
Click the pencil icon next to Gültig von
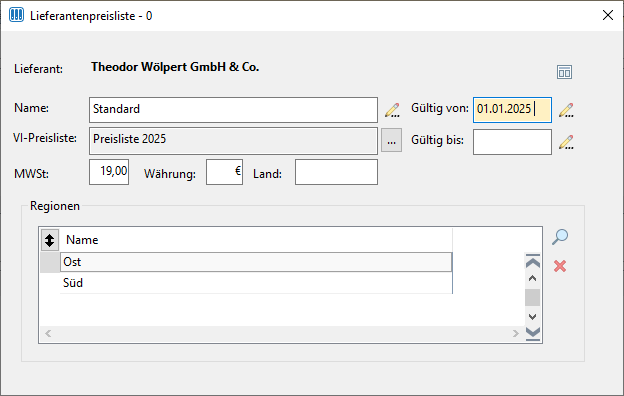(566, 110)
